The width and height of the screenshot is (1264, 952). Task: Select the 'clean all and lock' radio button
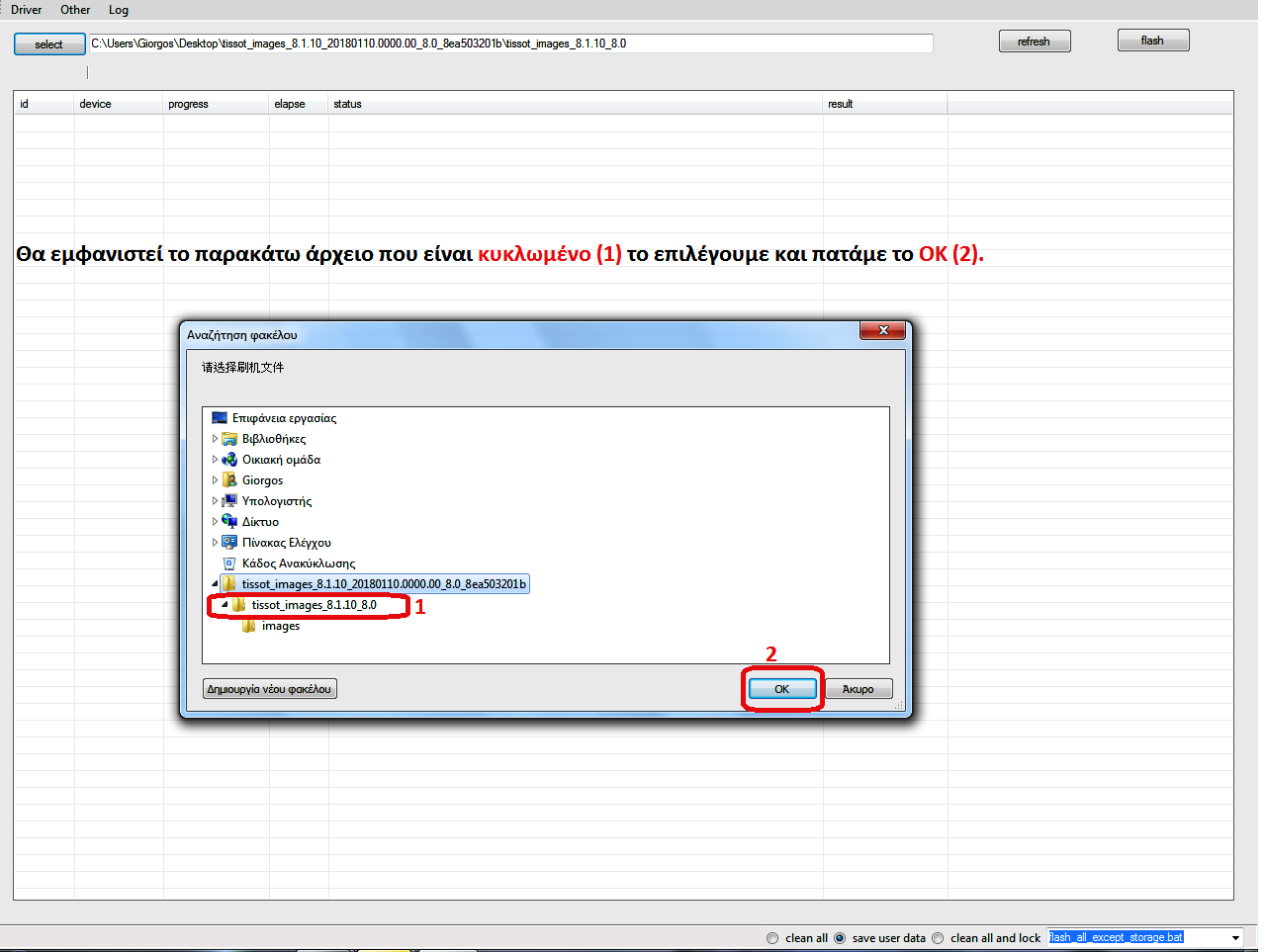click(938, 938)
